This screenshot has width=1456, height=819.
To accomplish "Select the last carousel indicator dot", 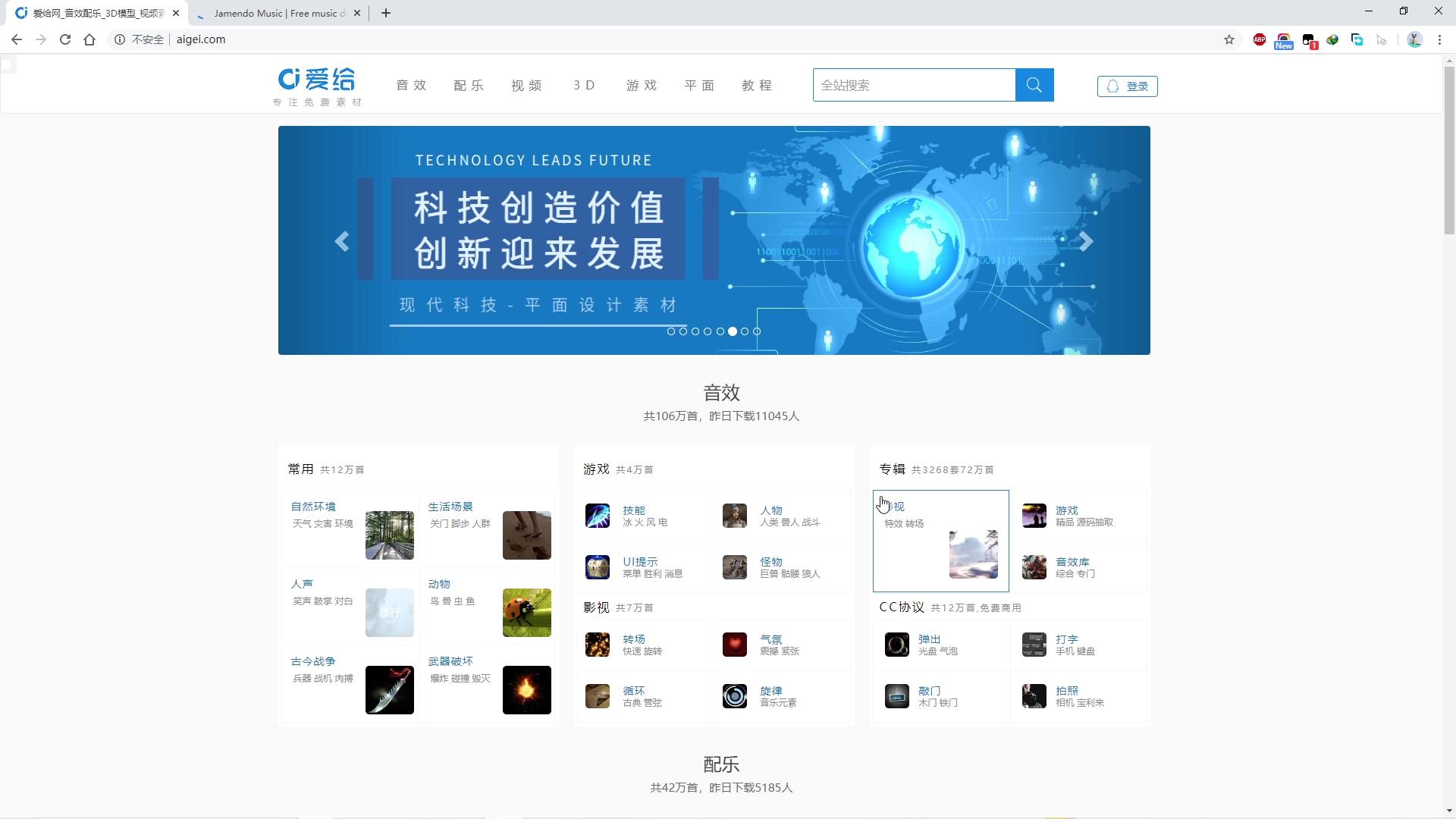I will pos(756,331).
